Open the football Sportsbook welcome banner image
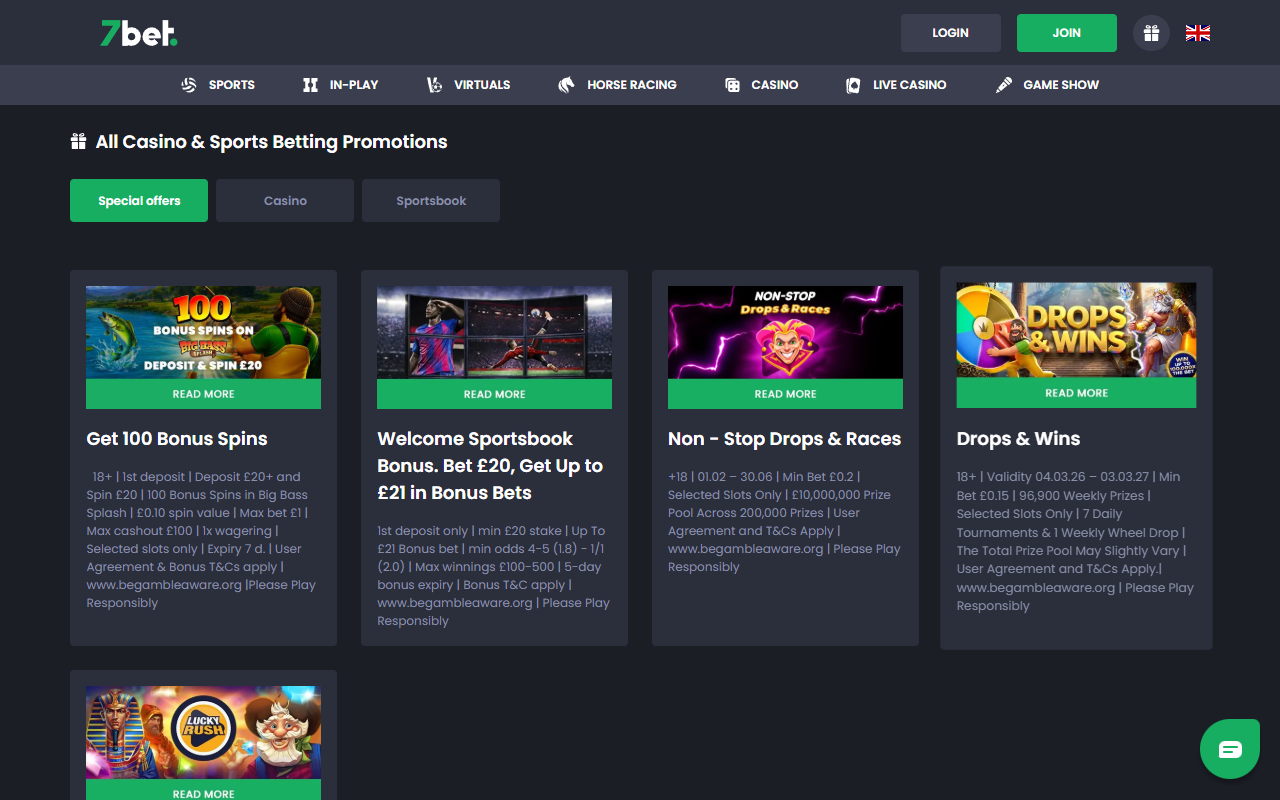This screenshot has height=800, width=1280. point(494,333)
